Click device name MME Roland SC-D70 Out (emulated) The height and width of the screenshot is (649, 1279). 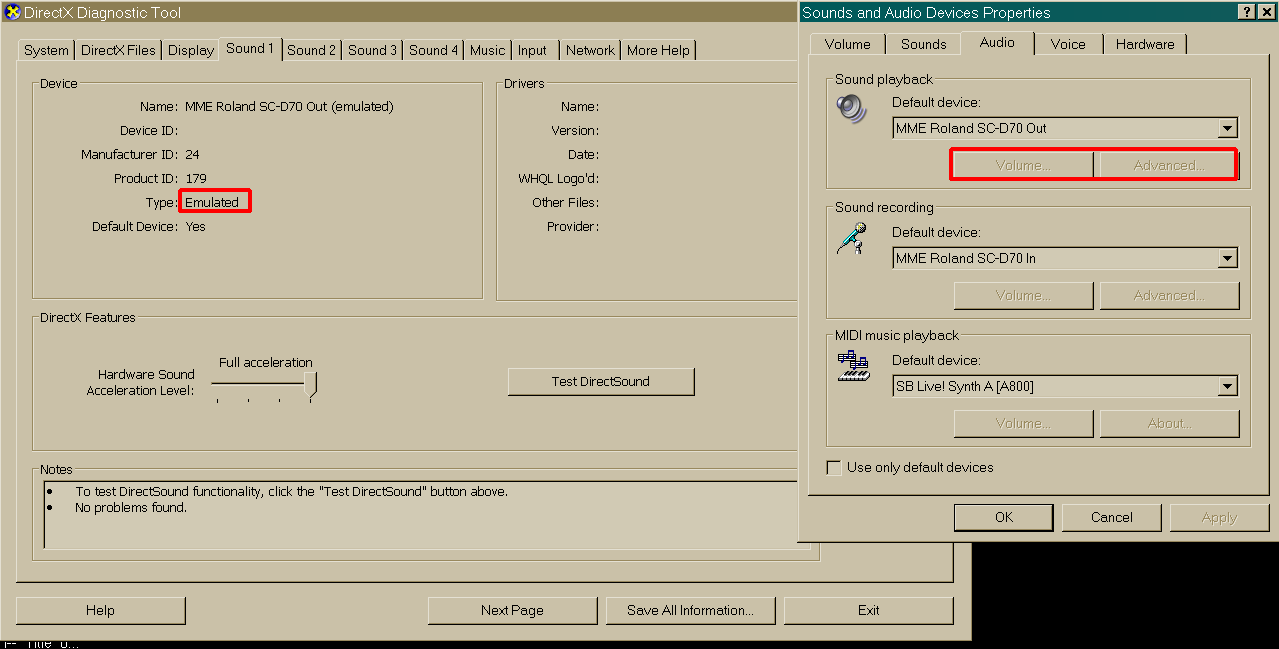(289, 106)
